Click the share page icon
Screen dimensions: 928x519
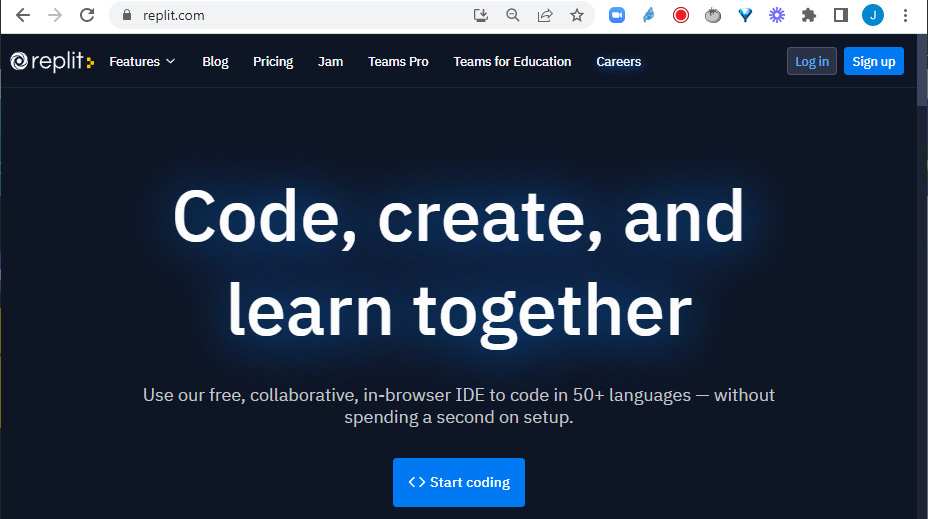click(544, 15)
